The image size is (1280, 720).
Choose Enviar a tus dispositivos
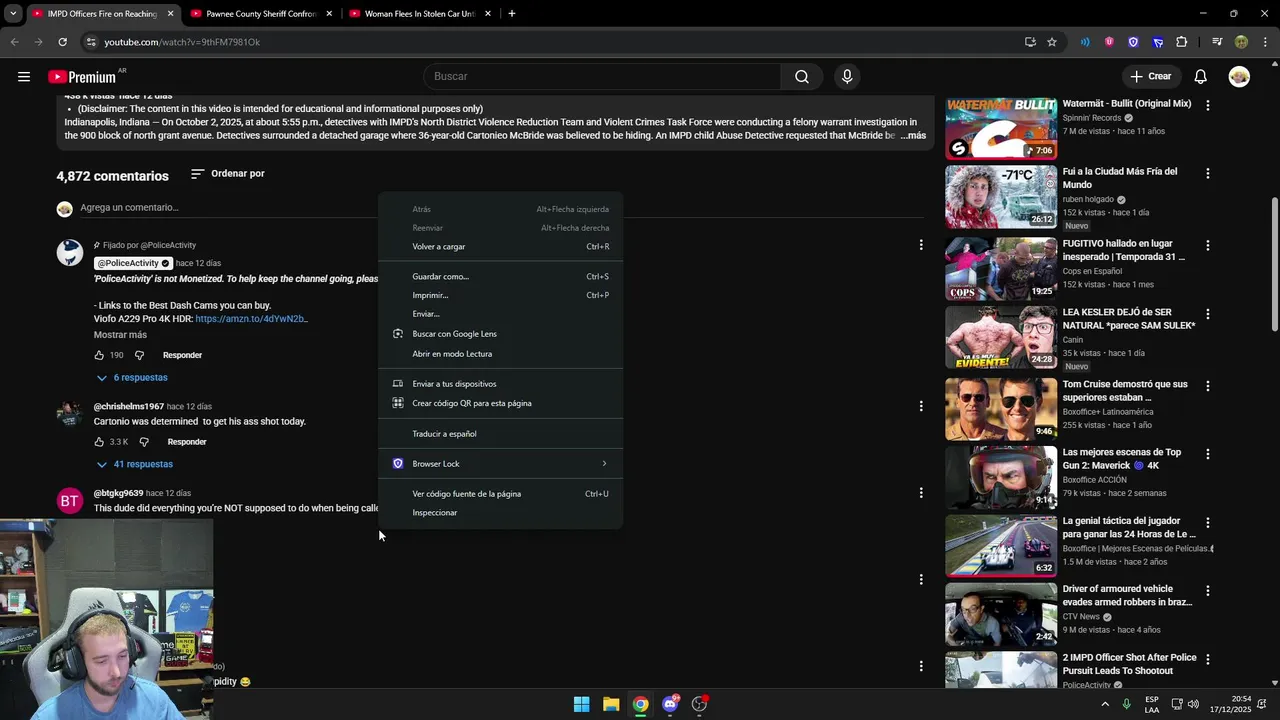pyautogui.click(x=500, y=384)
